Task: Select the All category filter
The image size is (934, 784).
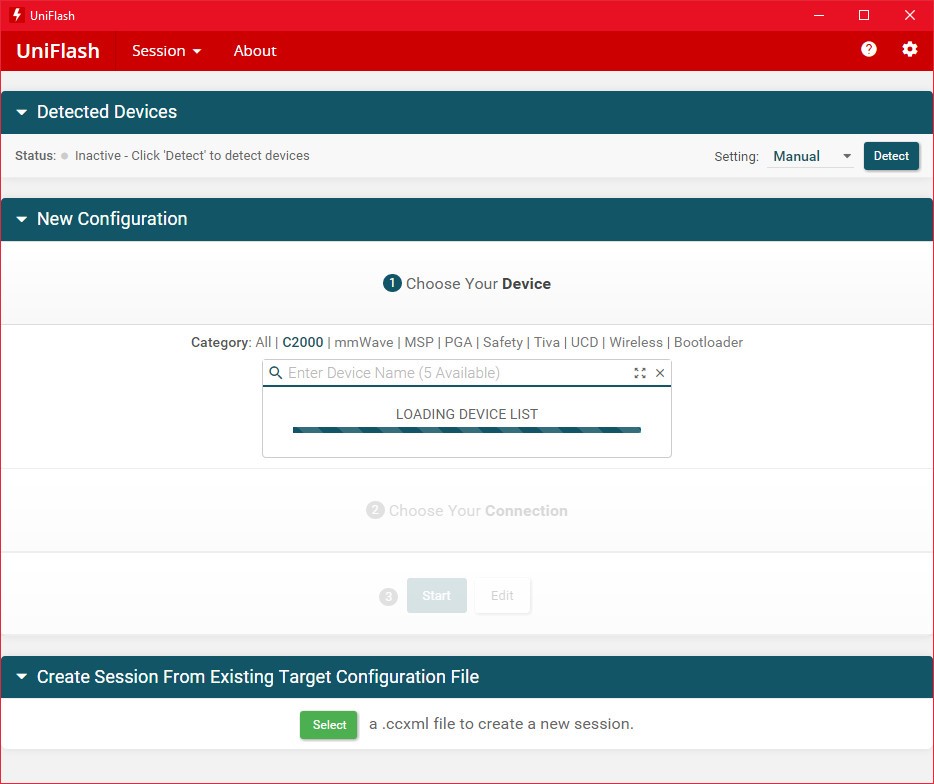Action: coord(263,343)
